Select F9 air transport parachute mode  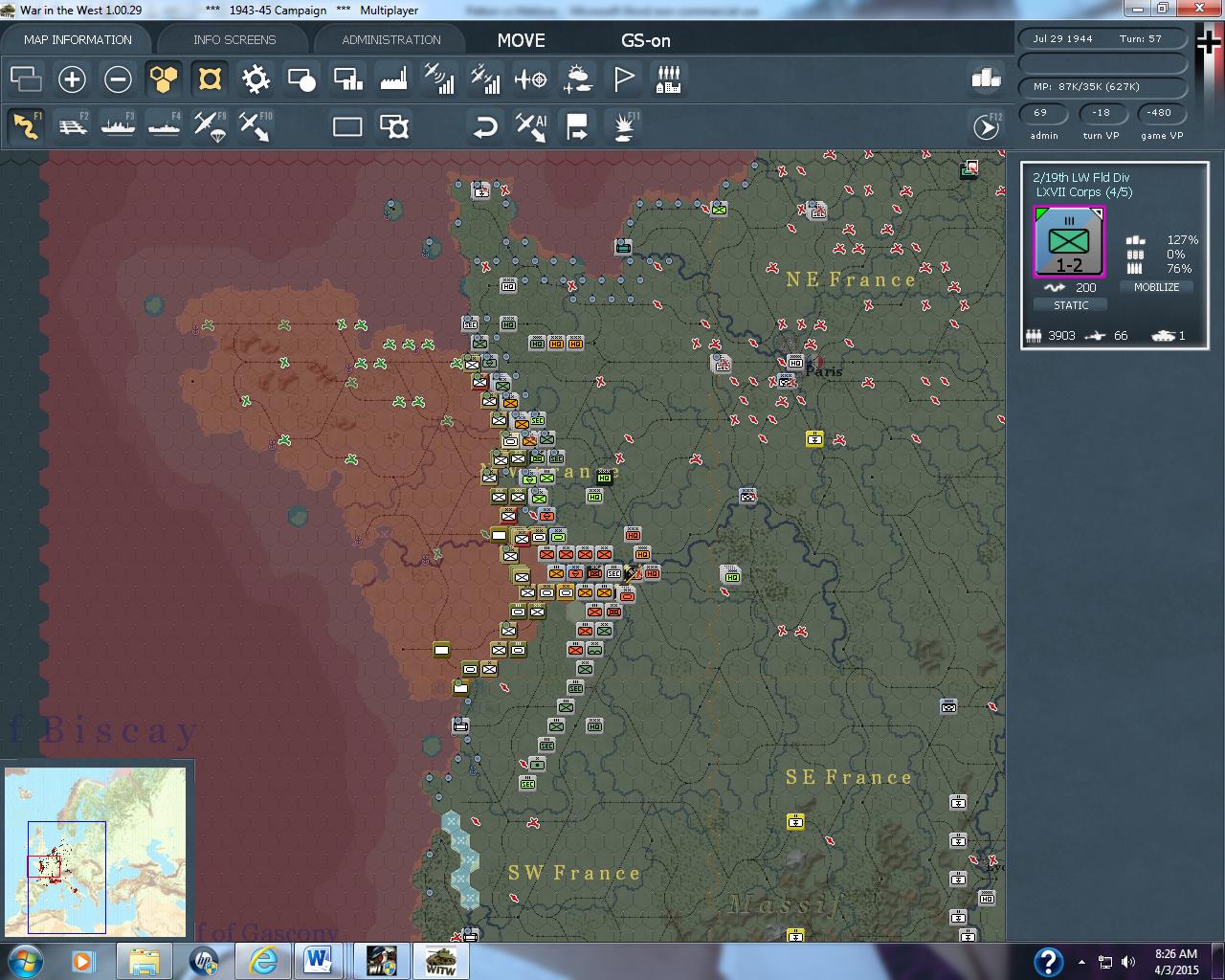coord(210,126)
